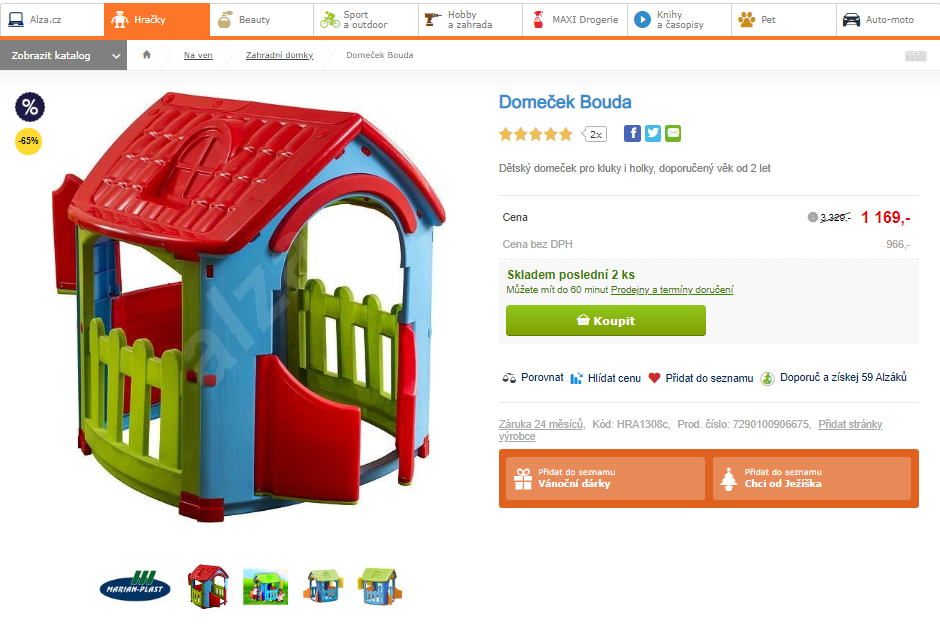
Task: Navigate to Zahradní domky breadcrumb
Action: point(279,55)
